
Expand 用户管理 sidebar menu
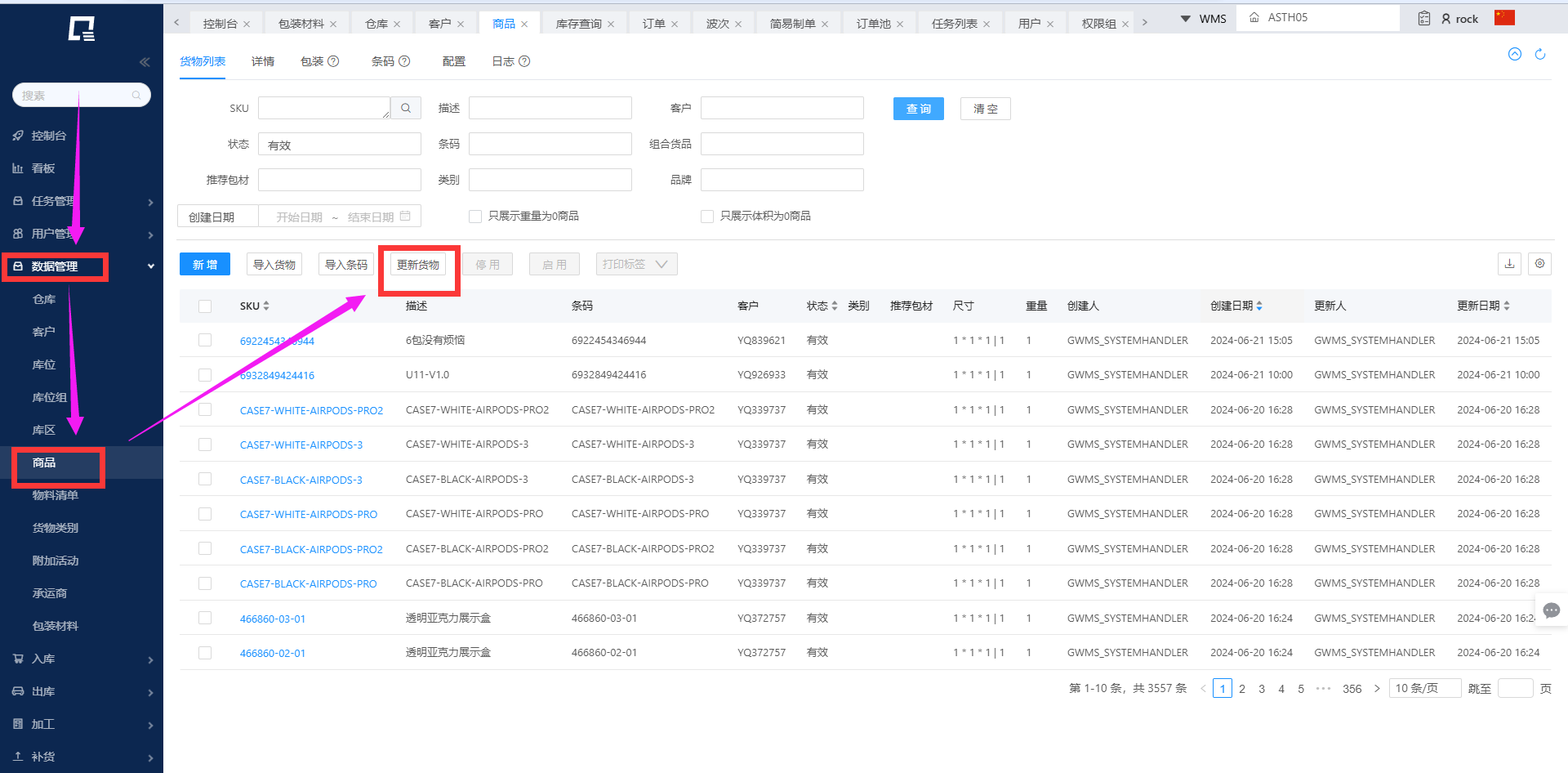pos(82,234)
